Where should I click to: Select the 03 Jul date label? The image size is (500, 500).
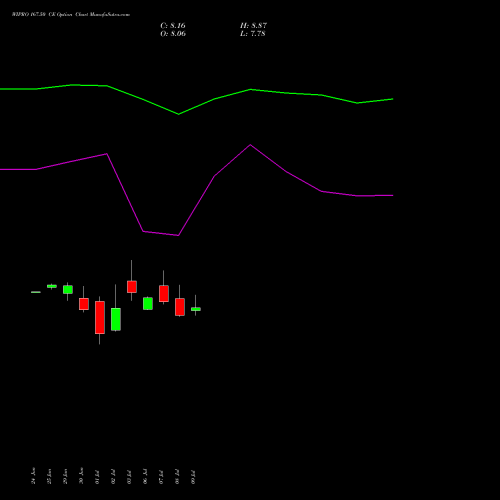click(x=129, y=477)
